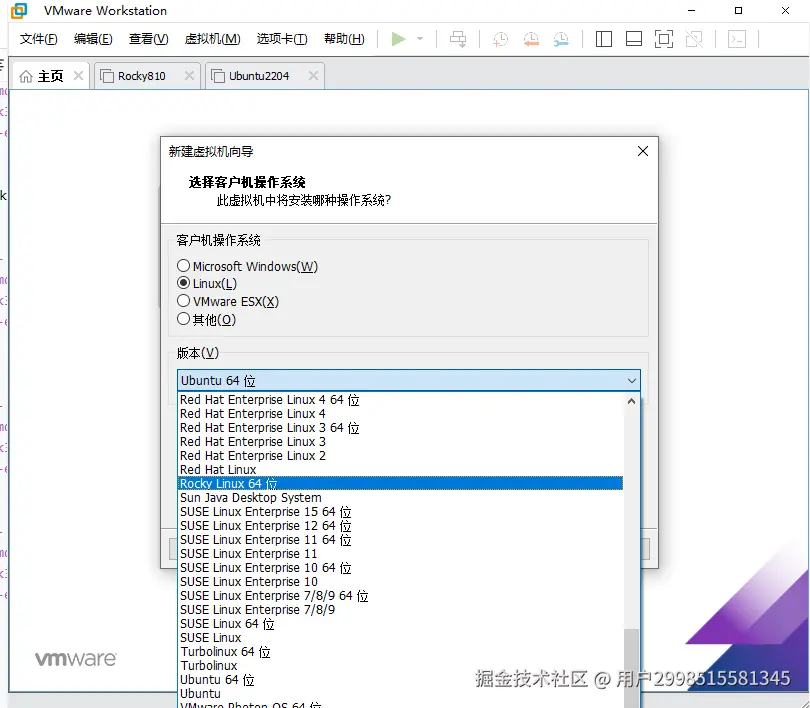The height and width of the screenshot is (708, 810).
Task: Choose Red Hat Linux option
Action: point(400,469)
